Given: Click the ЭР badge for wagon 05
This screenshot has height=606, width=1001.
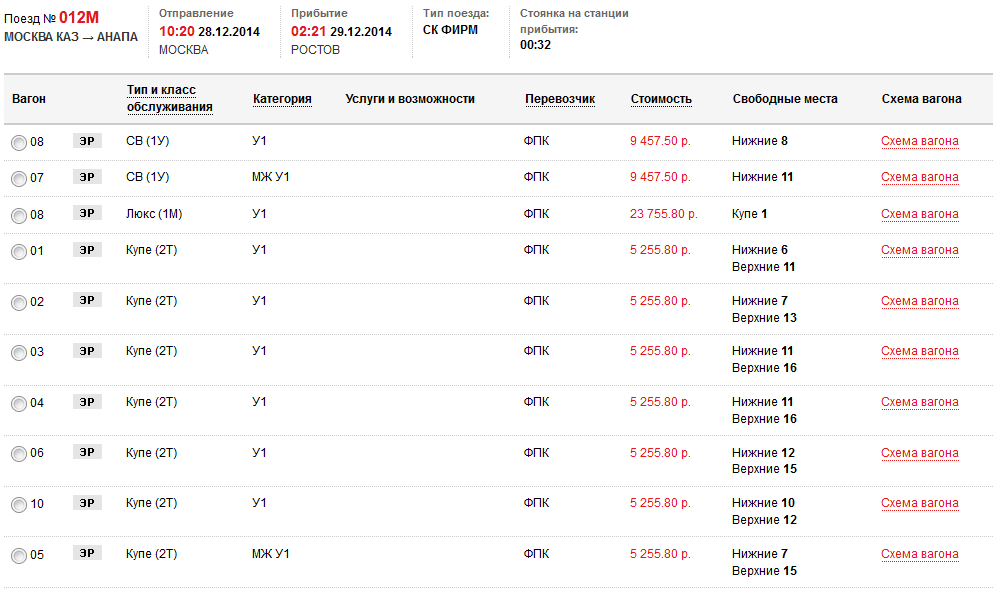Looking at the screenshot, I should click(x=87, y=553).
